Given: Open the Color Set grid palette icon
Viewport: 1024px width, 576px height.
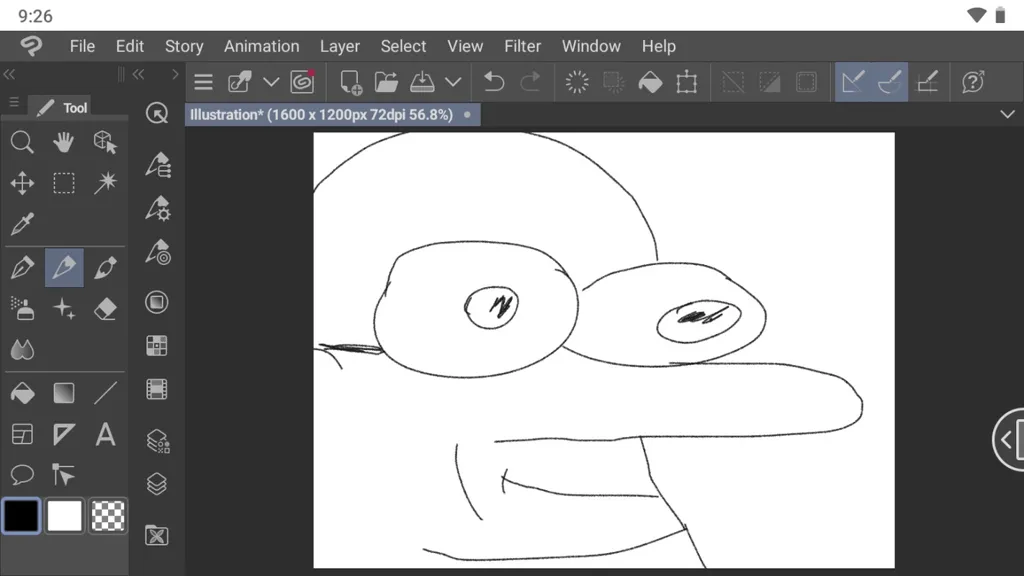Looking at the screenshot, I should click(157, 345).
